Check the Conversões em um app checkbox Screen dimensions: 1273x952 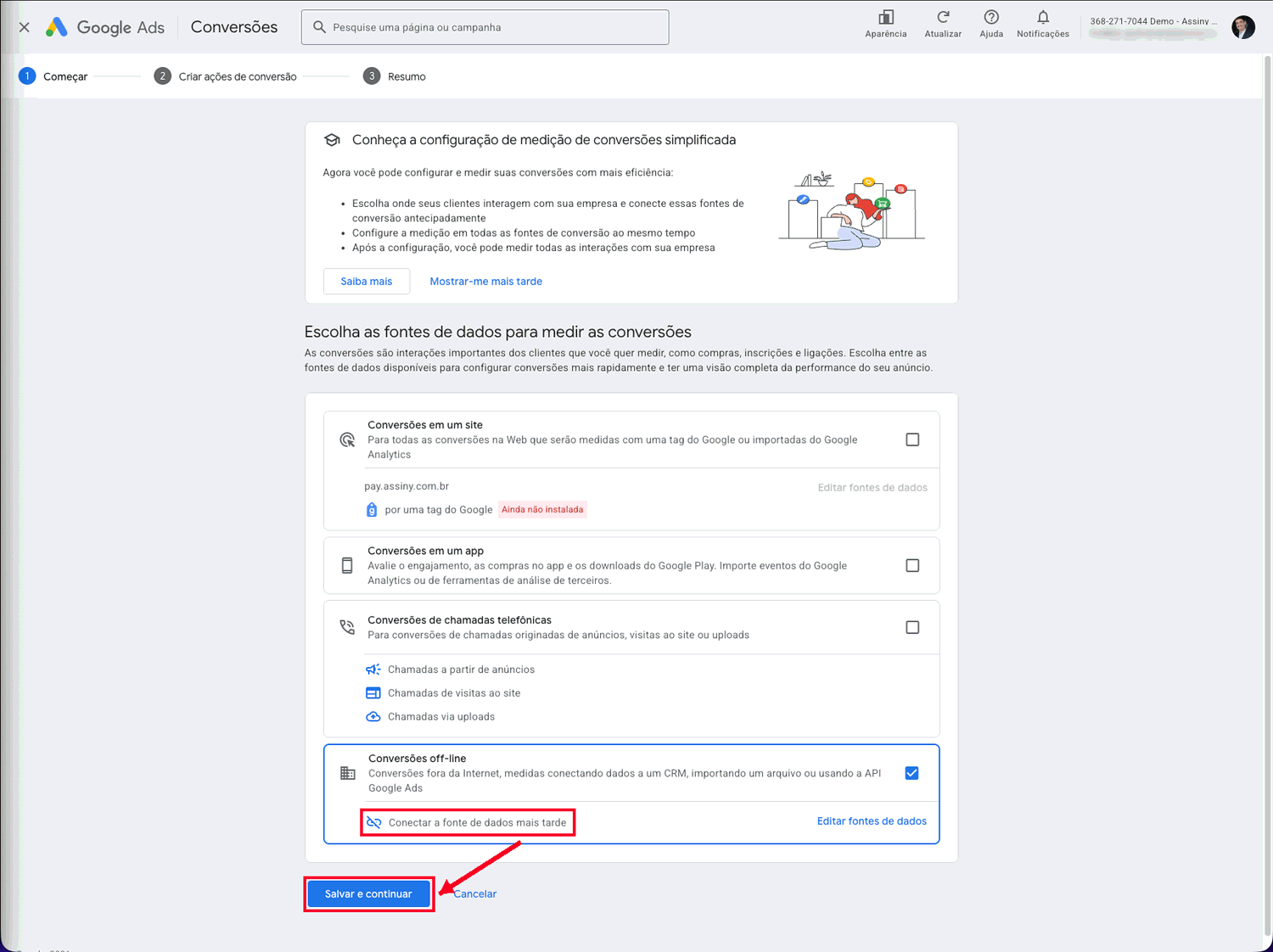912,565
